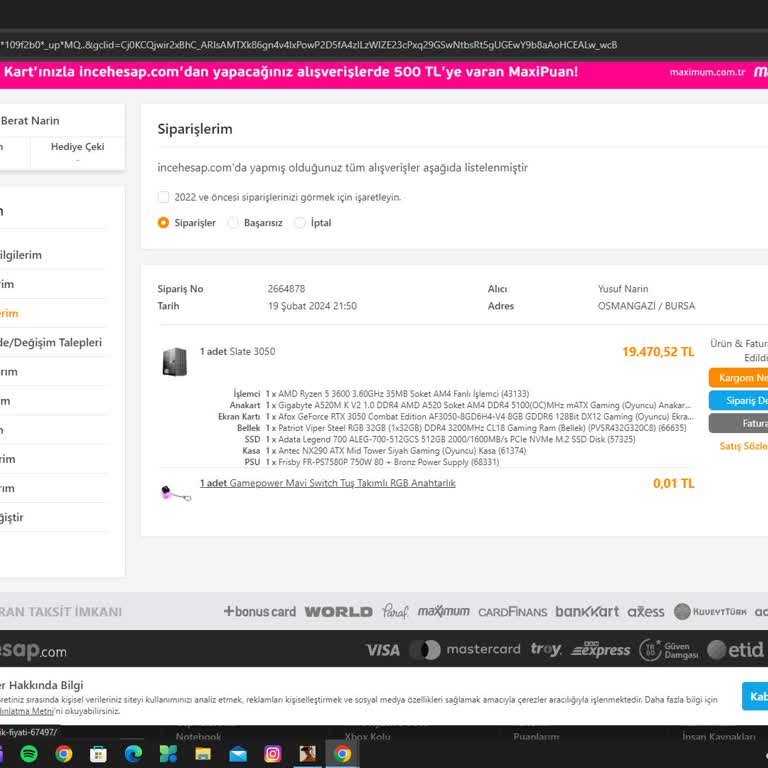Click the keychain product thumbnail
Viewport: 768px width, 768px height.
click(x=175, y=492)
